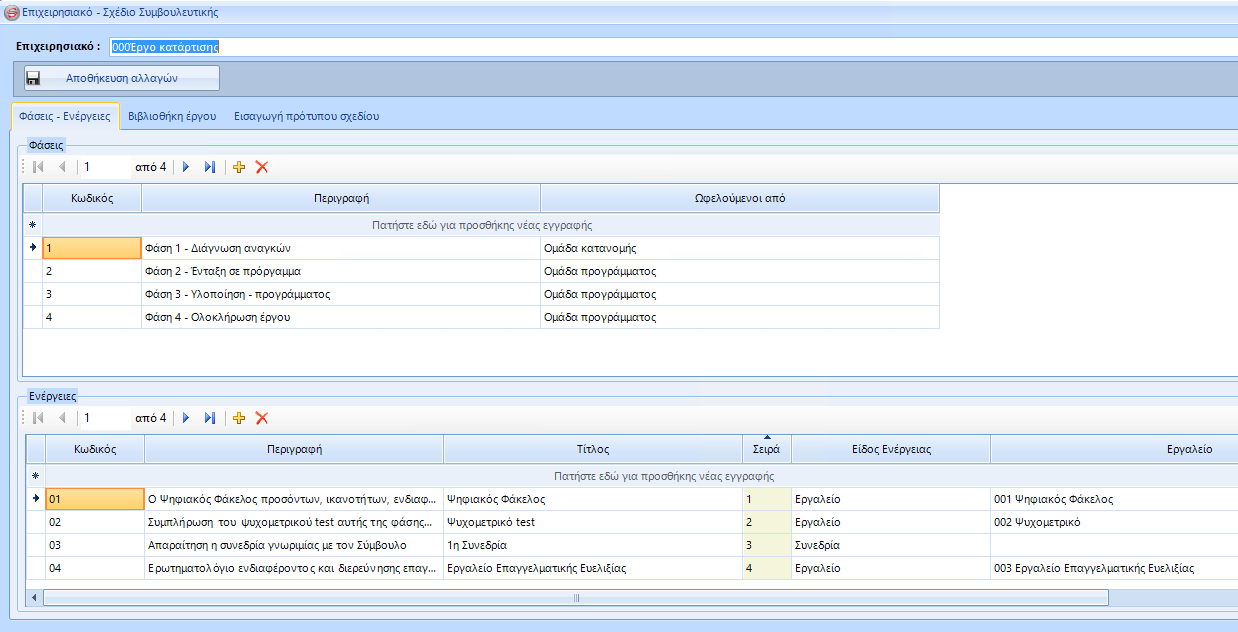Delete selected action in Ενέργειες toolbar
The width and height of the screenshot is (1238, 632).
[x=262, y=418]
